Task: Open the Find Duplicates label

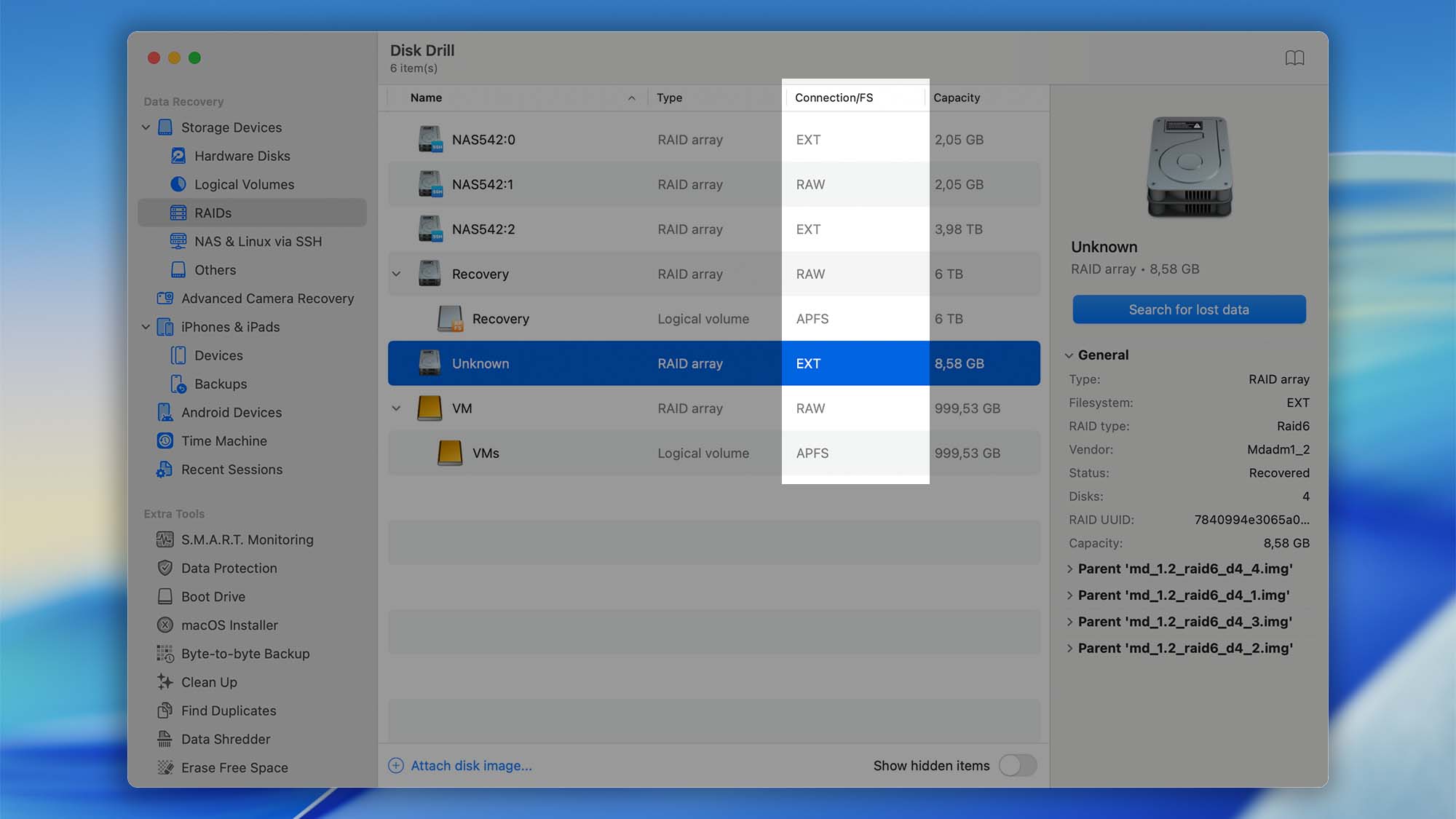Action: (x=229, y=711)
